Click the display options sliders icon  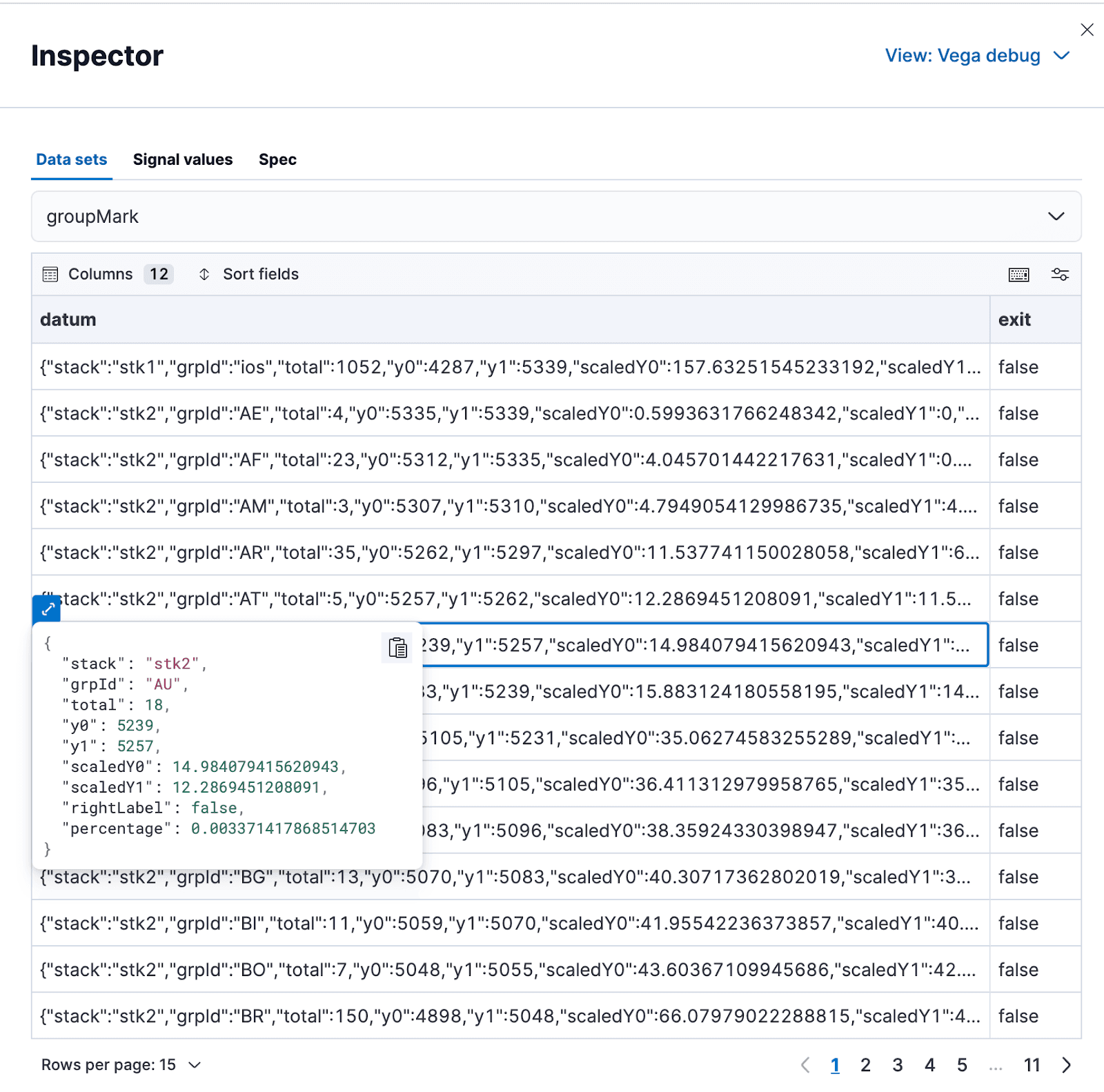pos(1060,274)
